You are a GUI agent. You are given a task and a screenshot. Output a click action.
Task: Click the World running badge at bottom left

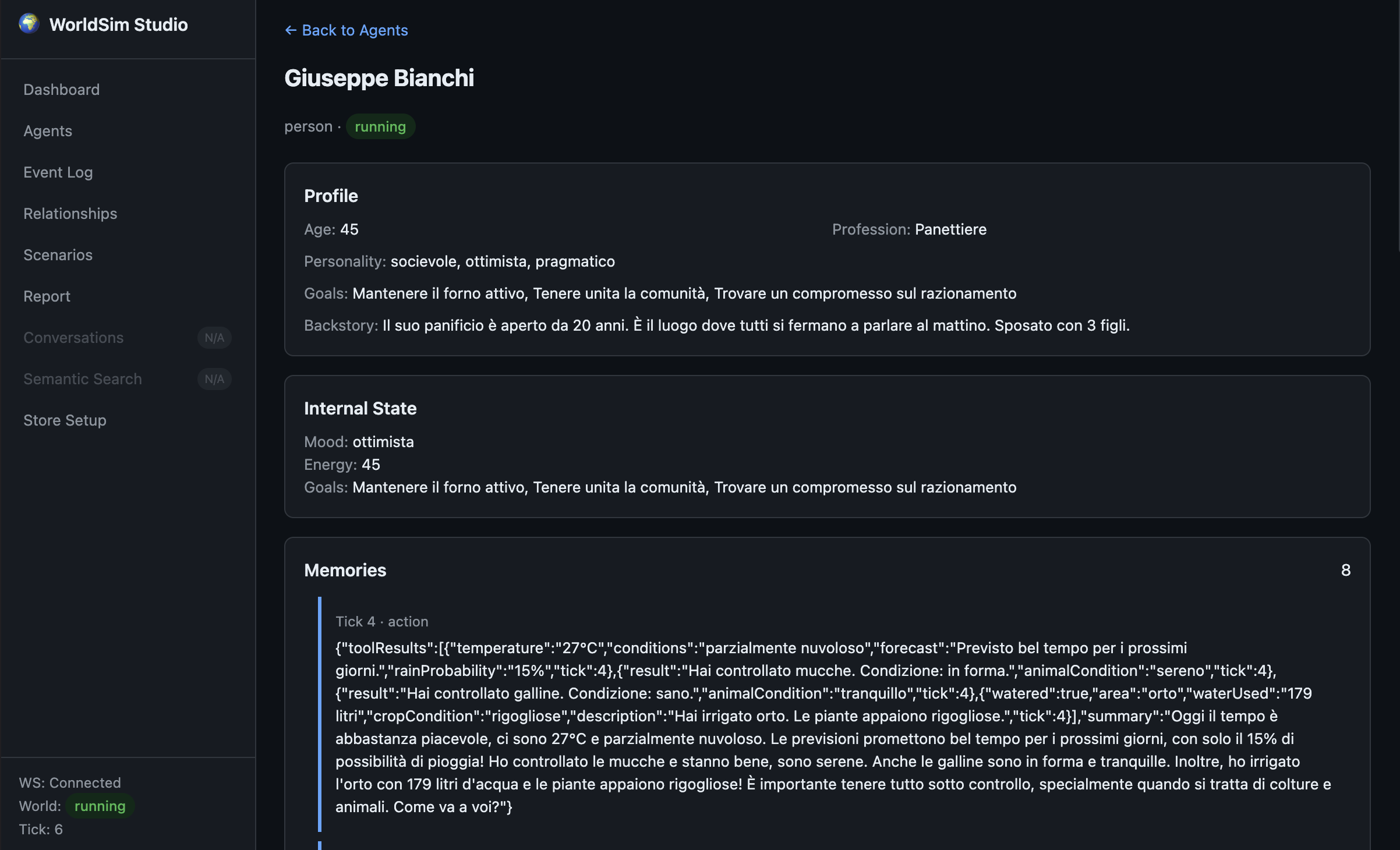[x=100, y=806]
